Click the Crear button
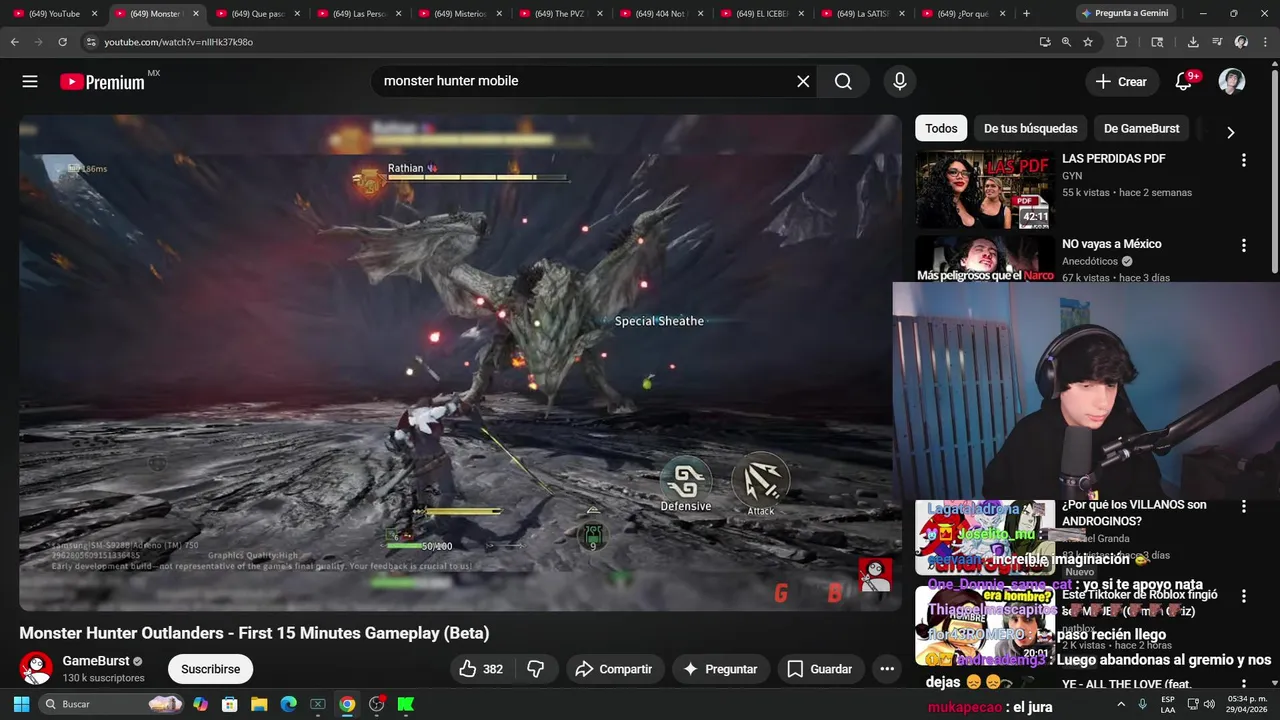 click(1121, 82)
